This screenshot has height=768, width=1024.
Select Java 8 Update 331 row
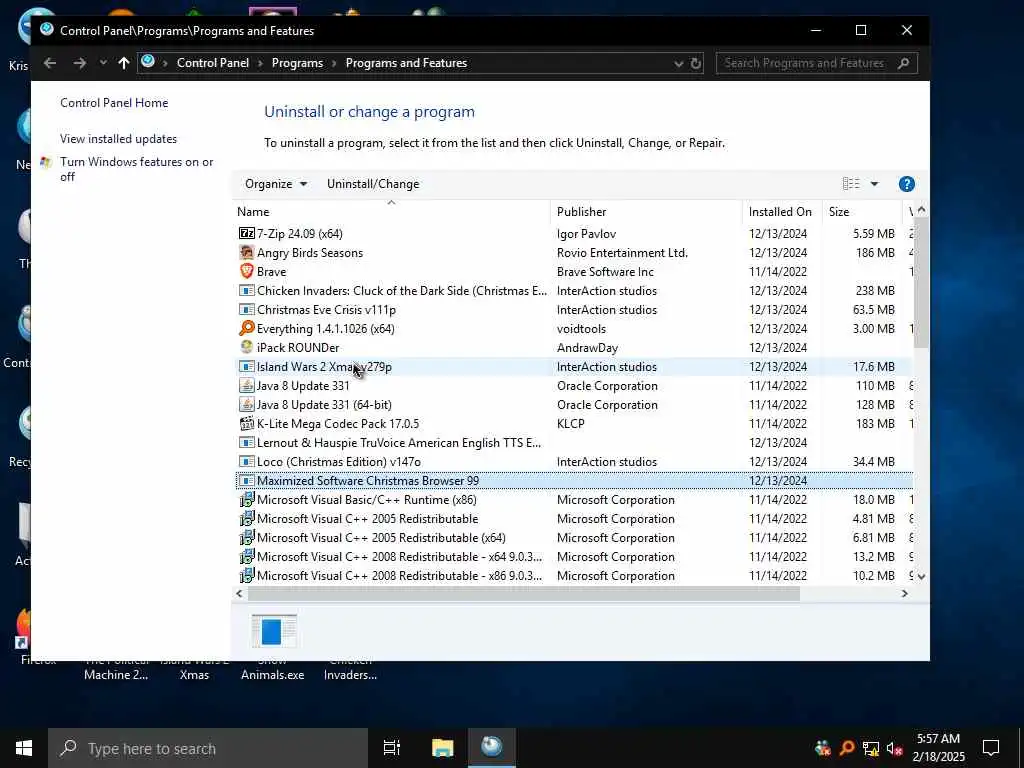tap(573, 385)
